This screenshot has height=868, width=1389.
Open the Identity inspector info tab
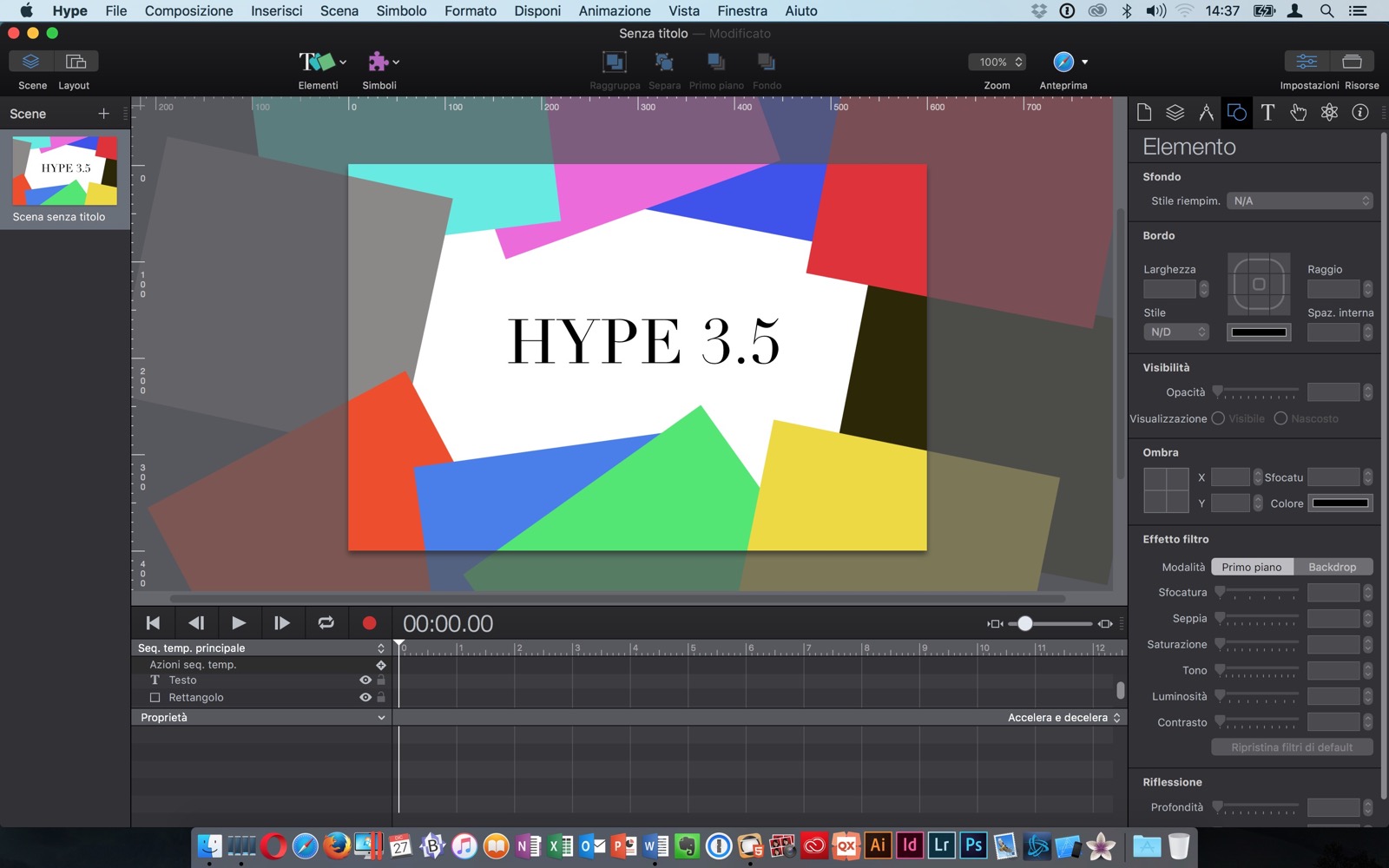coord(1360,112)
